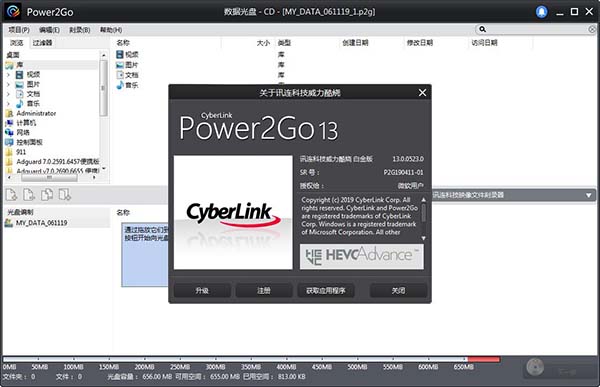
Task: Click the 网络 network globe icon
Action: point(10,132)
